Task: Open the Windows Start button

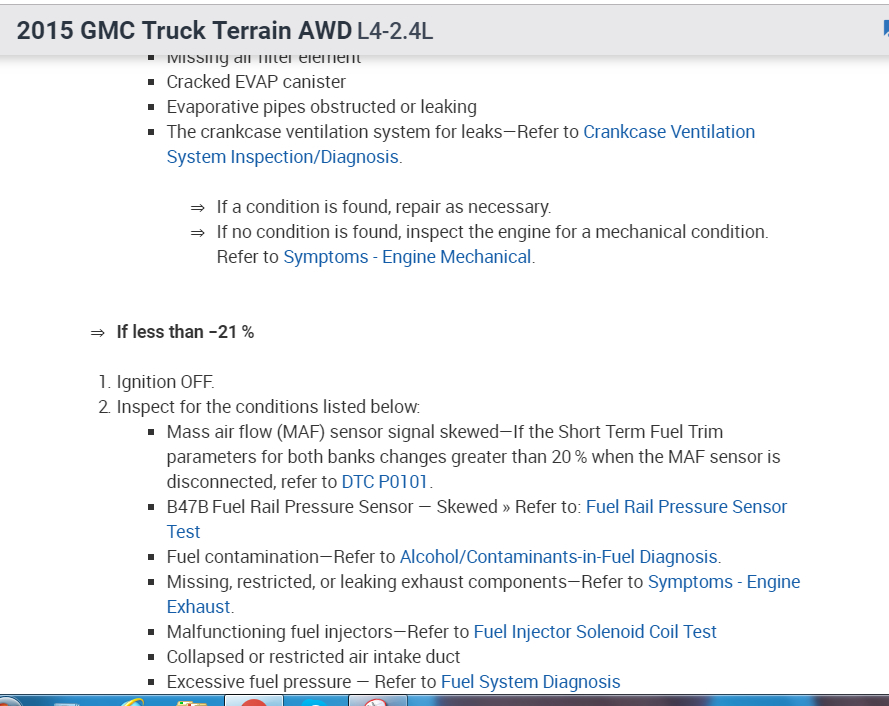Action: click(x=12, y=702)
